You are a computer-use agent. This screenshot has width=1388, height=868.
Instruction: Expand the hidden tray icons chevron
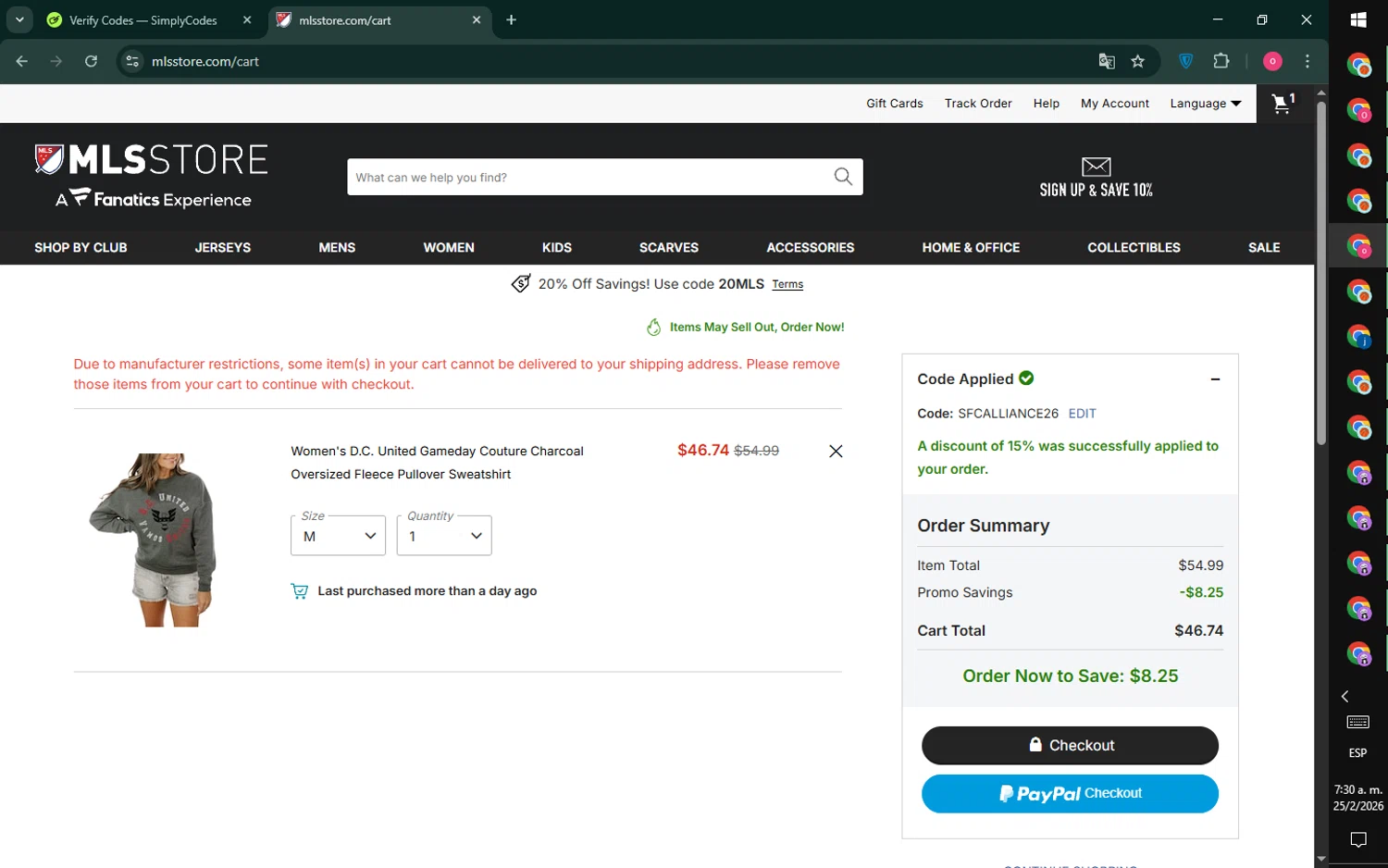click(x=1345, y=696)
